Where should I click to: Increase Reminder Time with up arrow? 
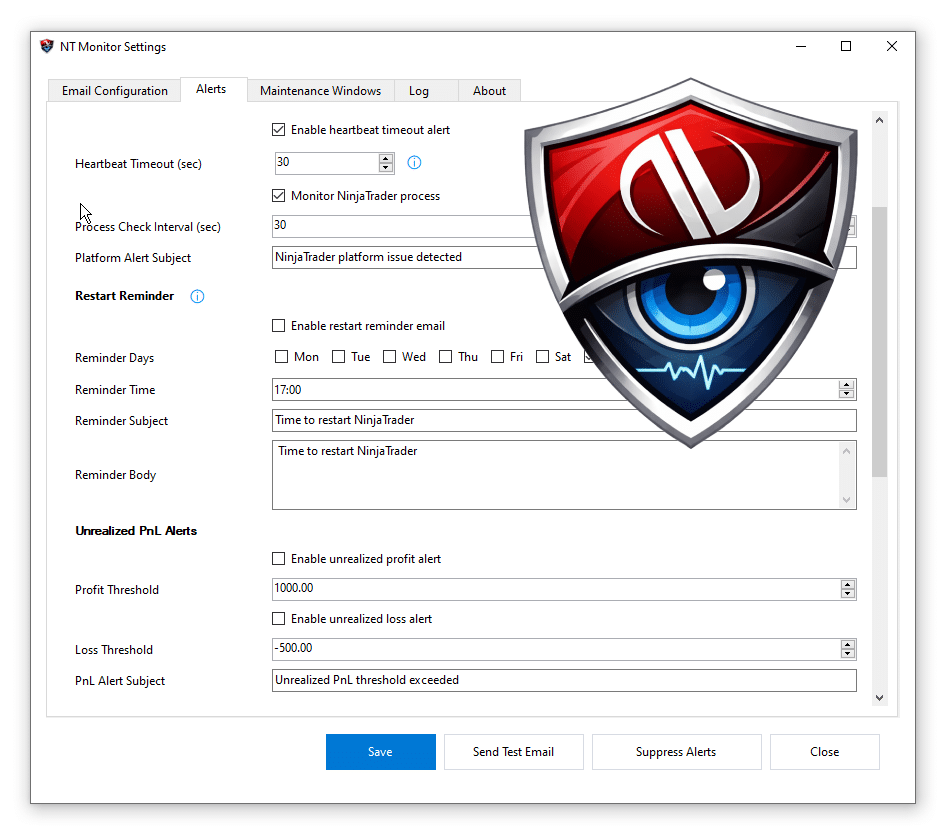(x=846, y=385)
